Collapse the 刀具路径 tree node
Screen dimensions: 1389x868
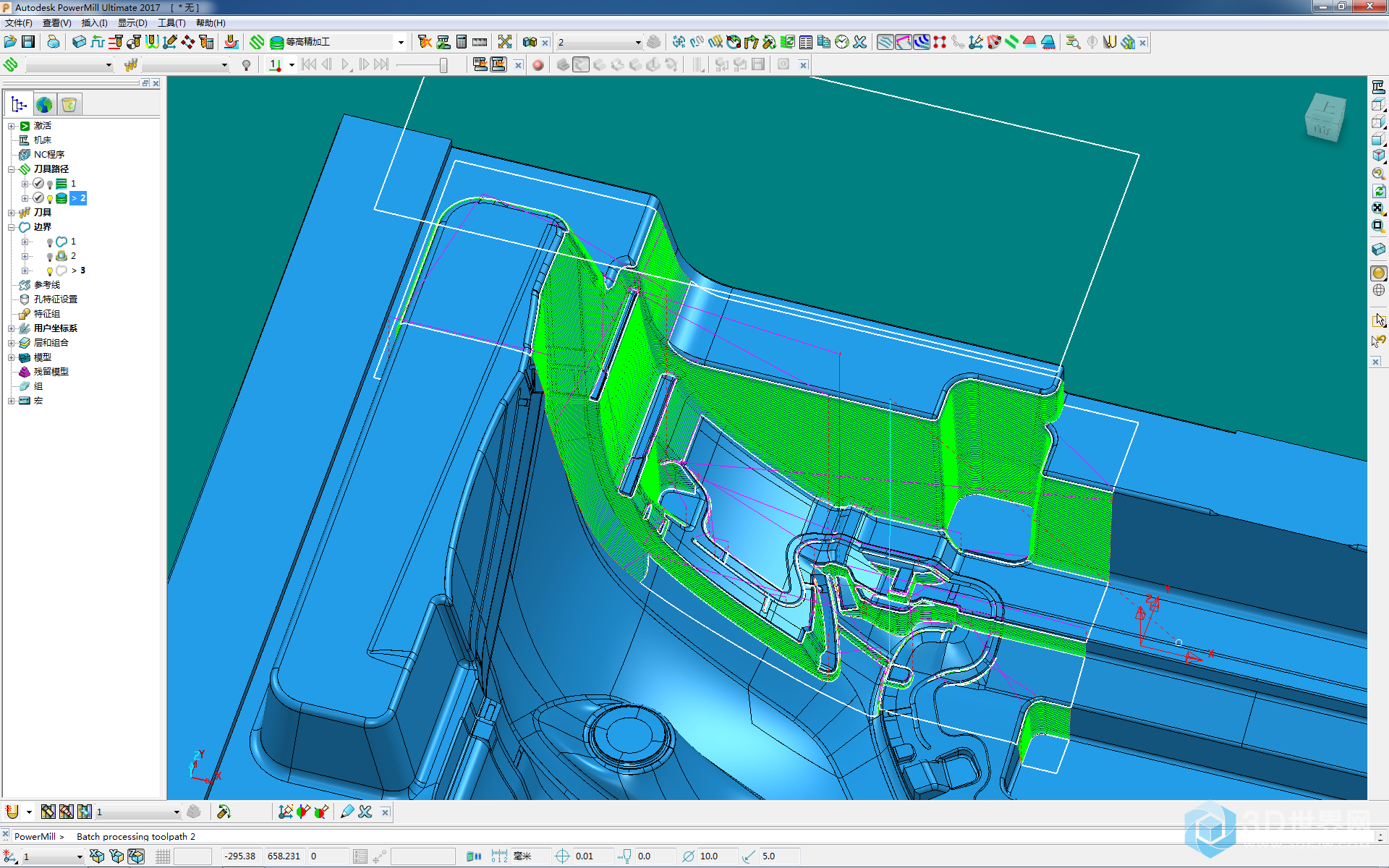pos(12,169)
